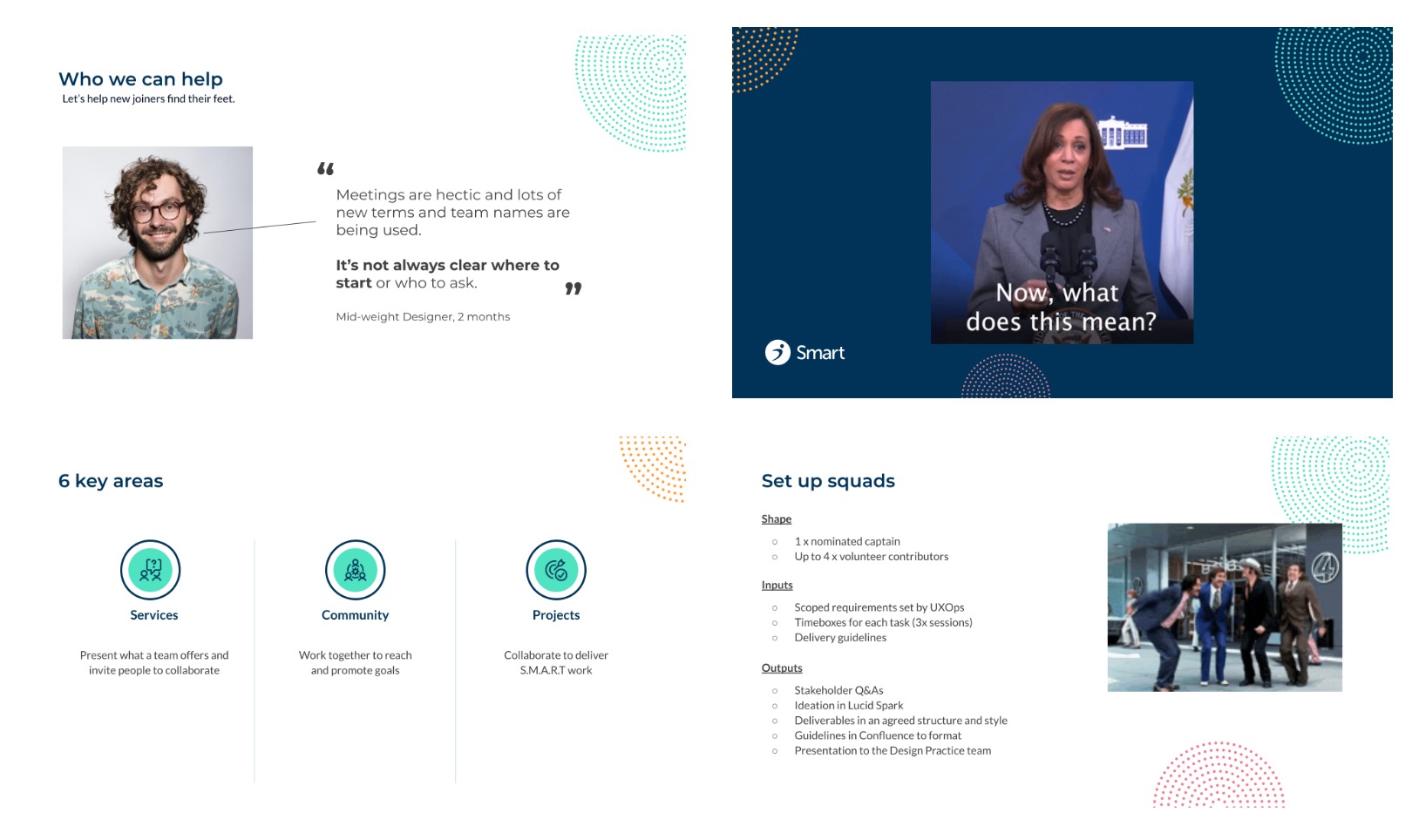The image size is (1412, 840).
Task: Click the Smart logo icon
Action: (777, 352)
